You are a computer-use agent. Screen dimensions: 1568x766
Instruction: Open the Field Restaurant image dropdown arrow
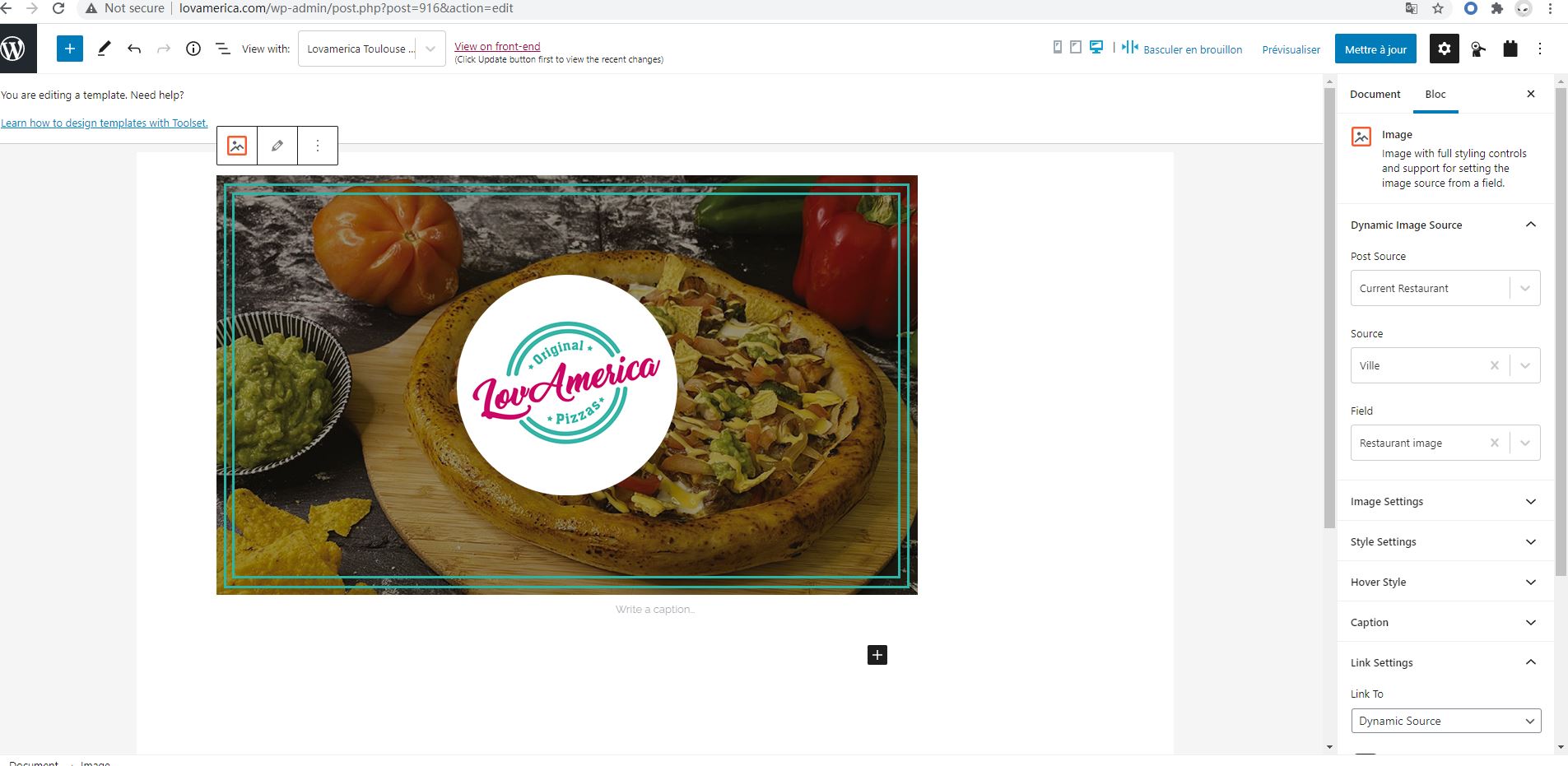pos(1525,443)
